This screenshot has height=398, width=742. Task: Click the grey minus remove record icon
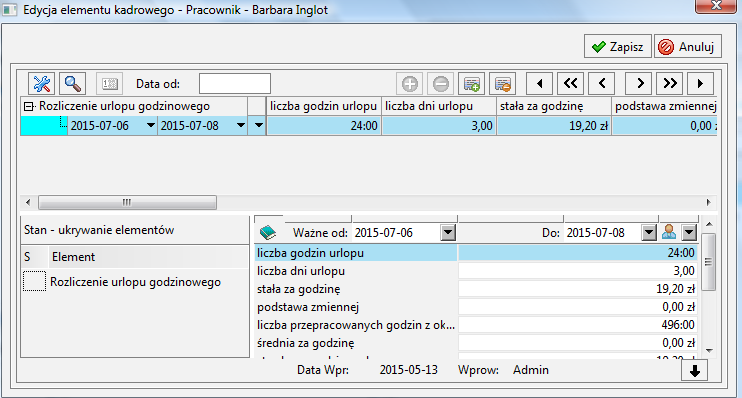[x=441, y=84]
